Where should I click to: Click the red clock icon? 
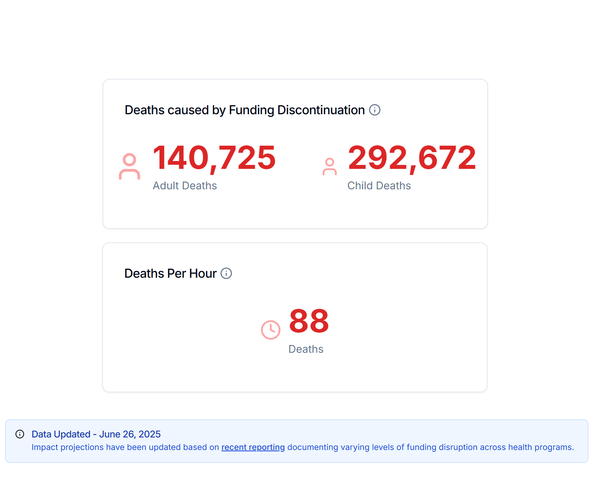point(270,329)
